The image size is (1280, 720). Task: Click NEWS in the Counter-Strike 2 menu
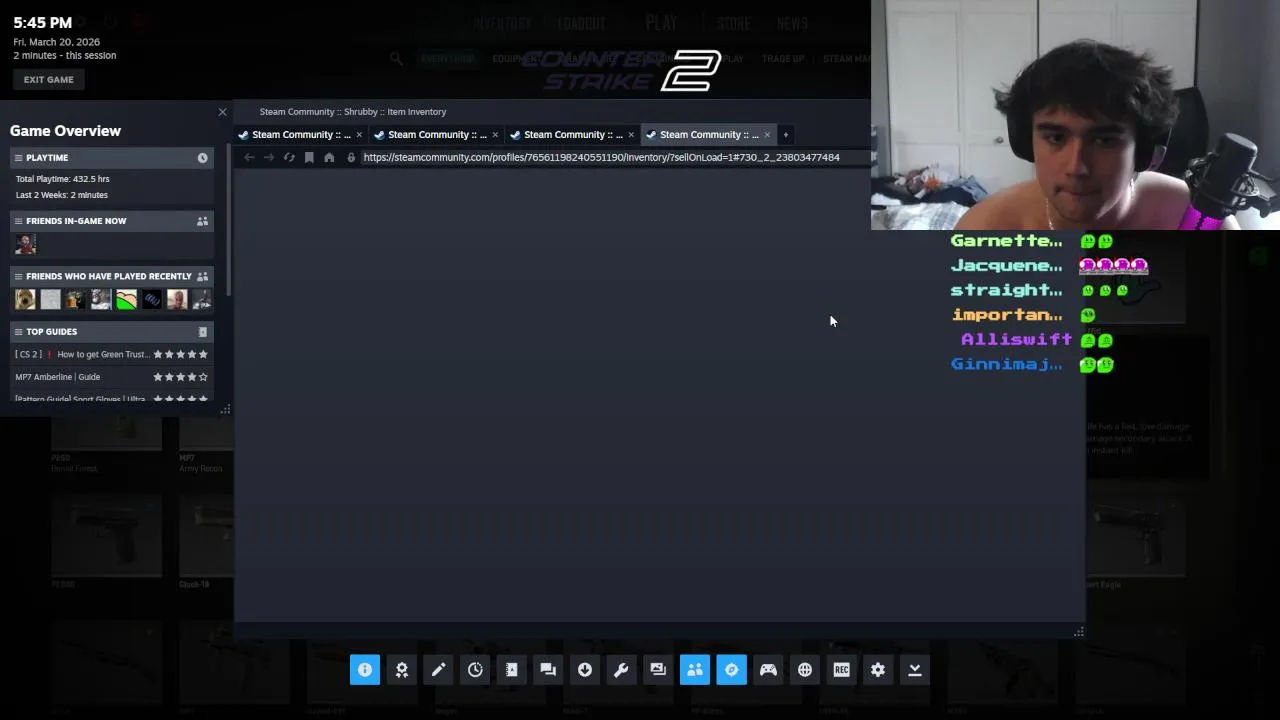[792, 23]
